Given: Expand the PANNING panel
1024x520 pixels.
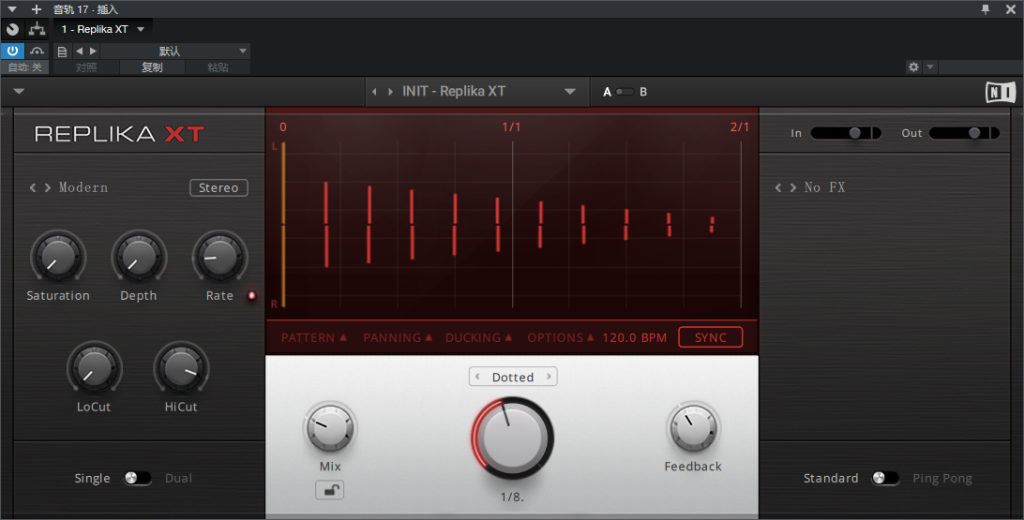Looking at the screenshot, I should (x=398, y=338).
